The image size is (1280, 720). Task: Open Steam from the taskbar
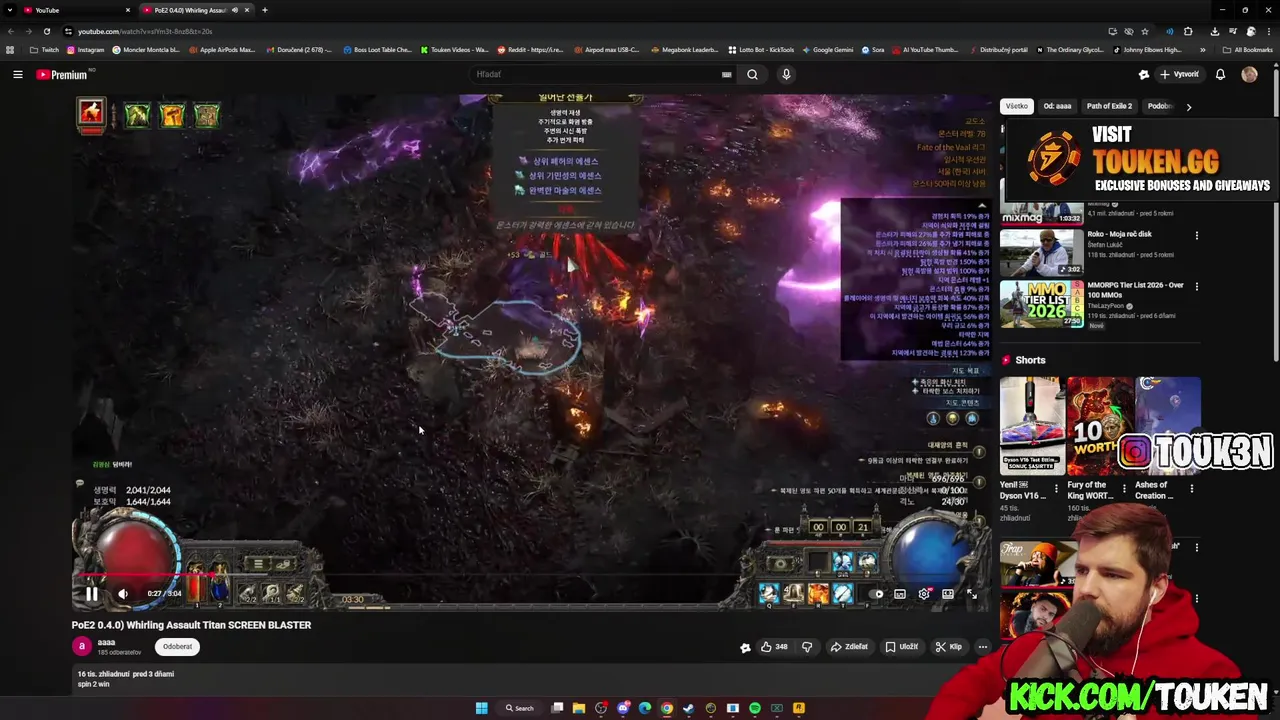[689, 708]
